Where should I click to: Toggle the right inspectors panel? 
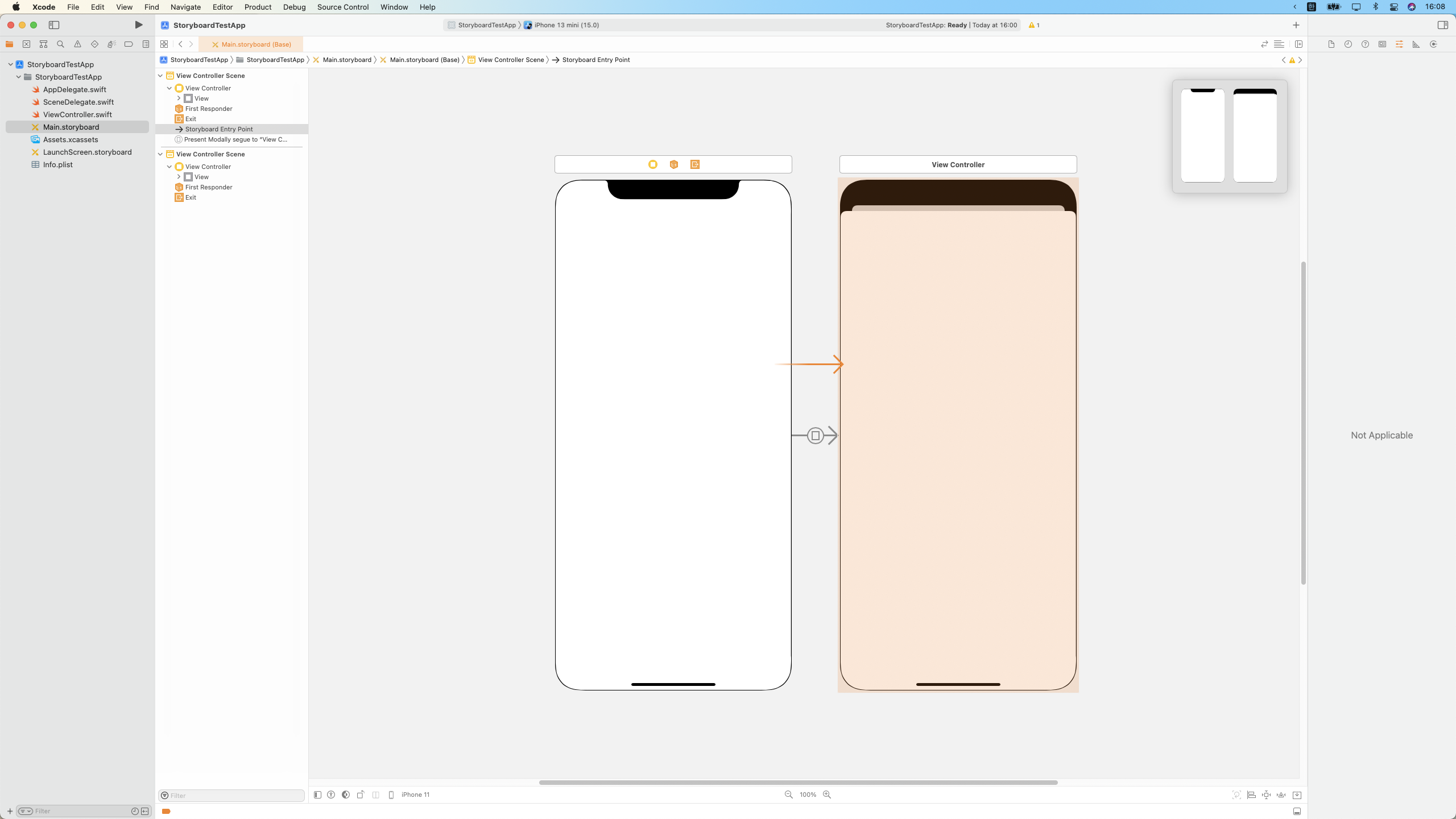tap(1442, 25)
